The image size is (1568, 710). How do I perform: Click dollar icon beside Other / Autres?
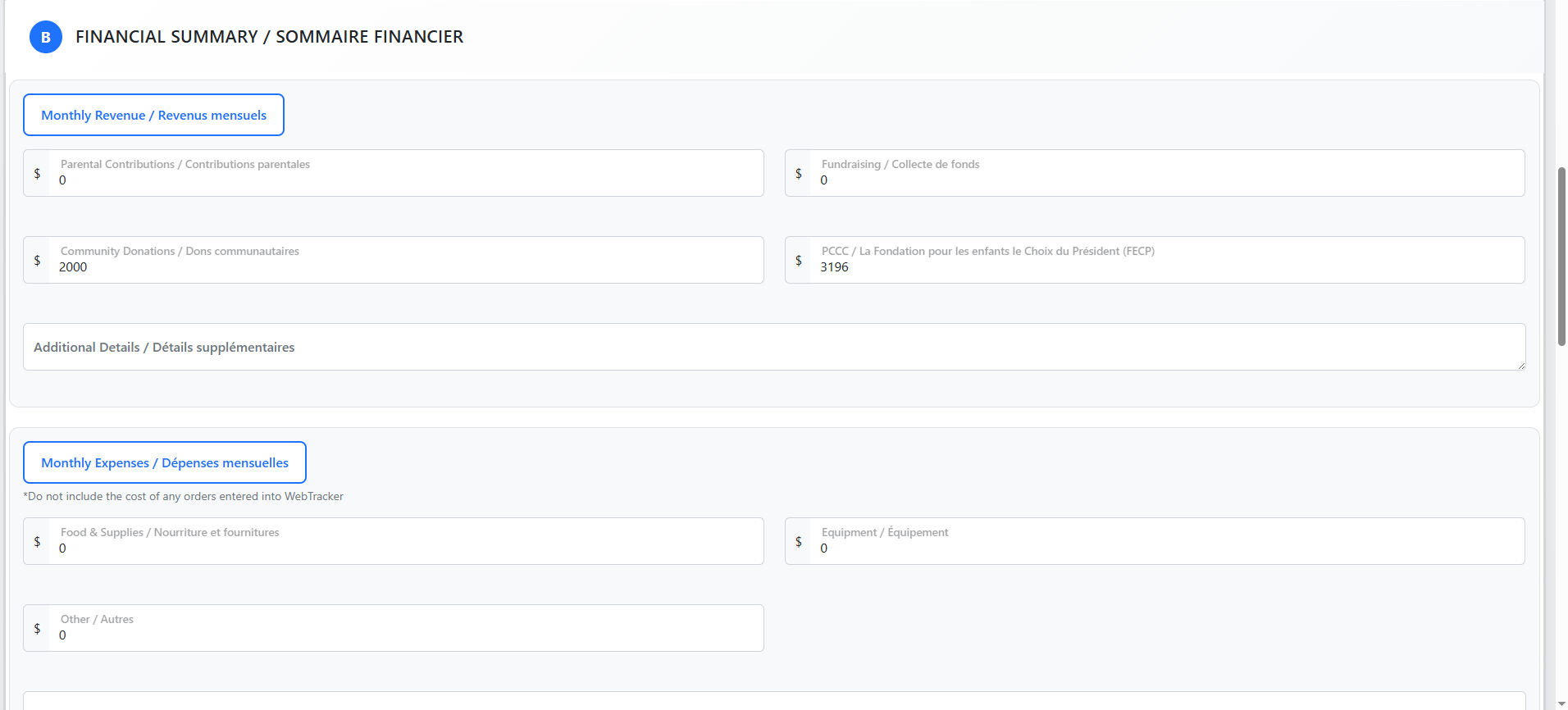37,628
